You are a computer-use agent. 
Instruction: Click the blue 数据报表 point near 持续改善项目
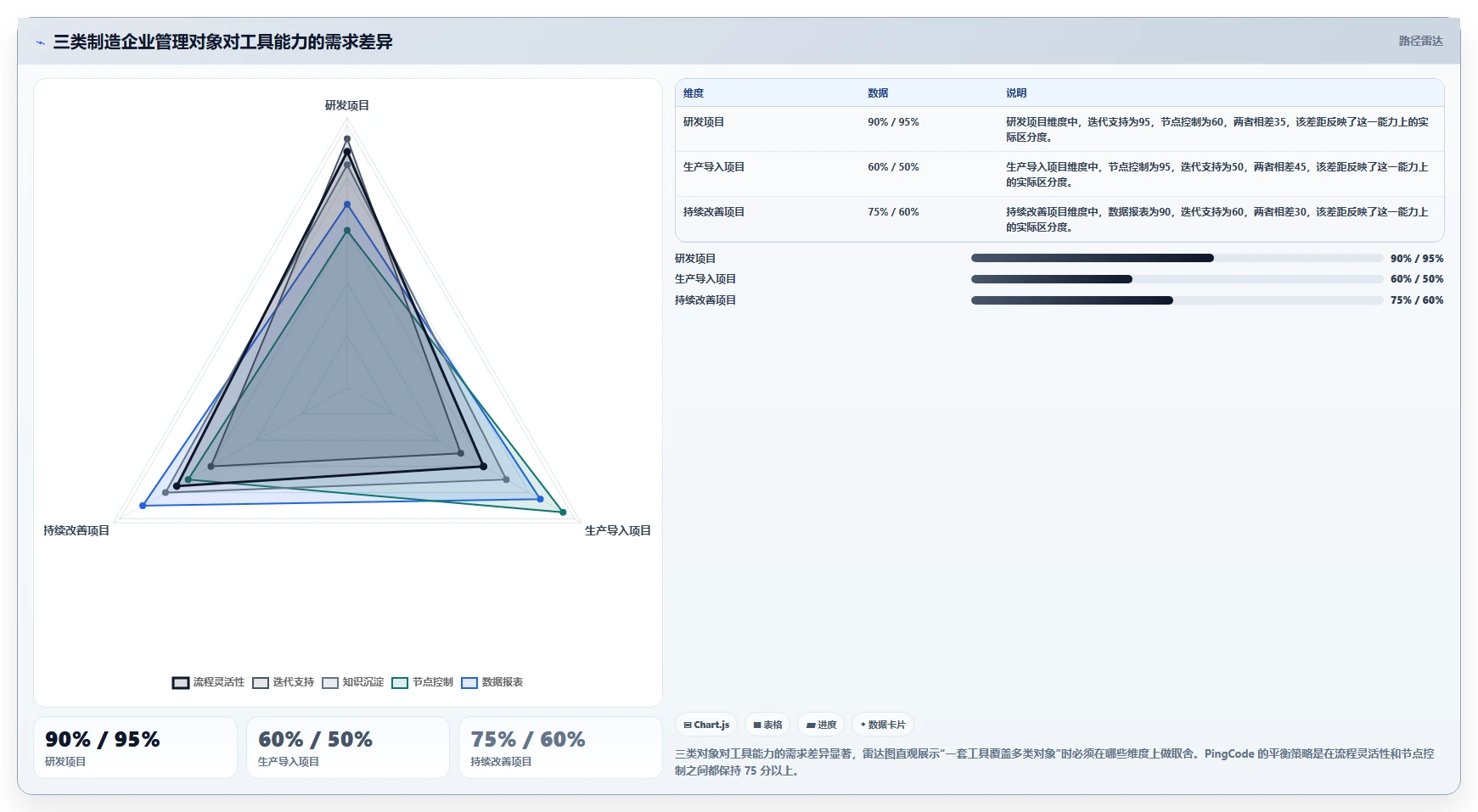click(143, 506)
